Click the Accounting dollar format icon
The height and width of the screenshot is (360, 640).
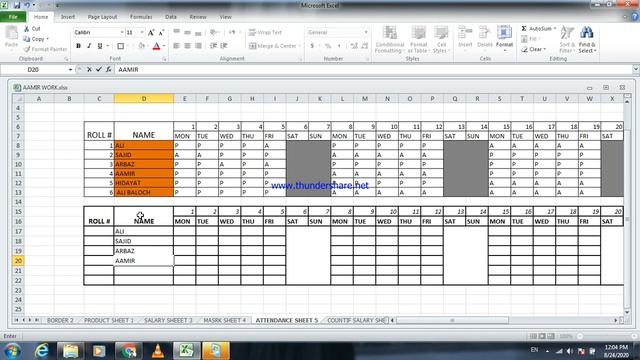tap(312, 46)
